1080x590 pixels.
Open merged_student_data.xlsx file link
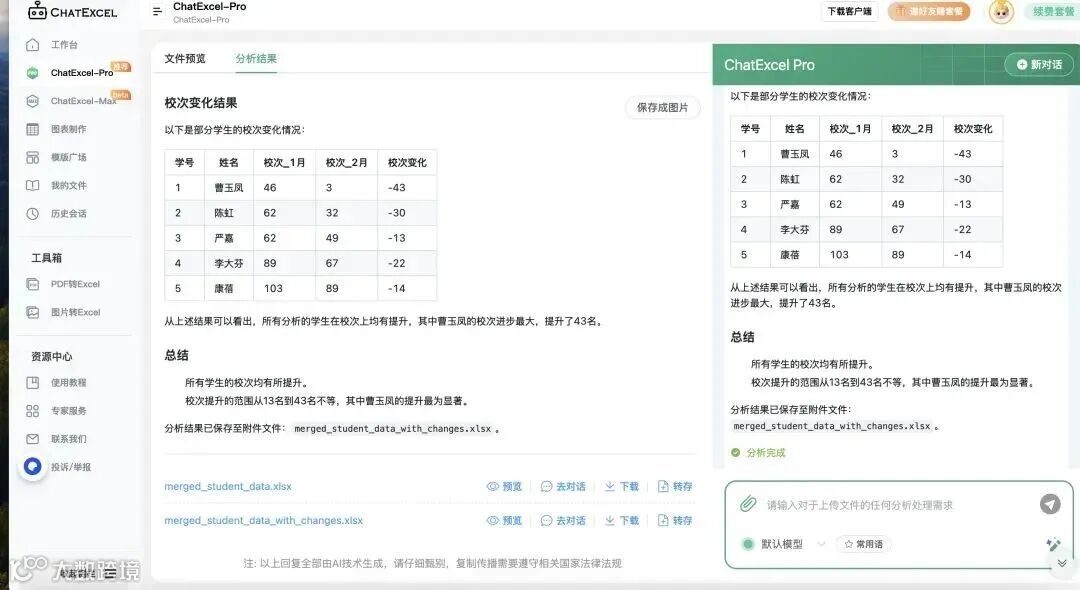(227, 486)
